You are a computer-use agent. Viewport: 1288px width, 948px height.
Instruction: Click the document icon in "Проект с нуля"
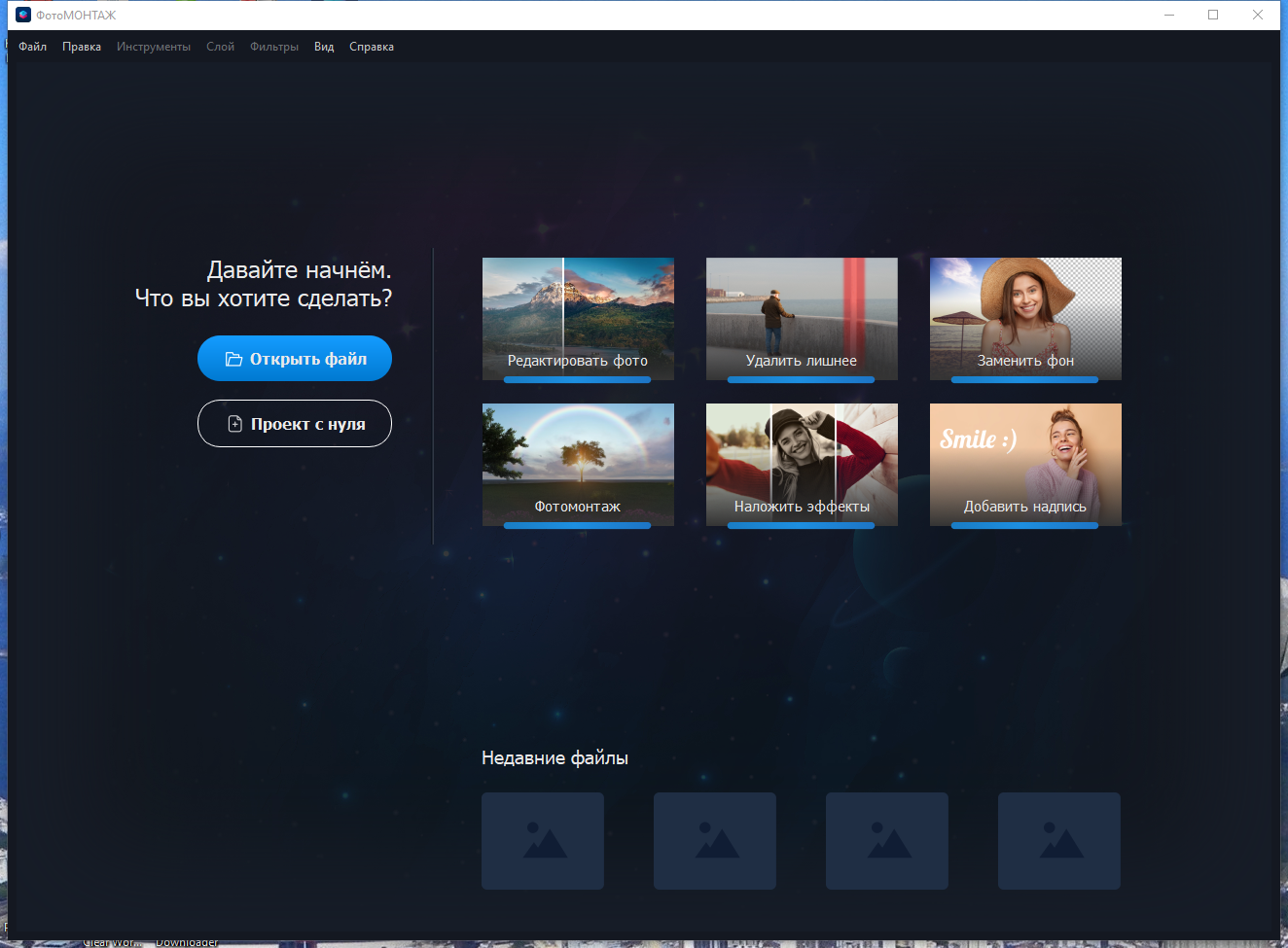236,423
